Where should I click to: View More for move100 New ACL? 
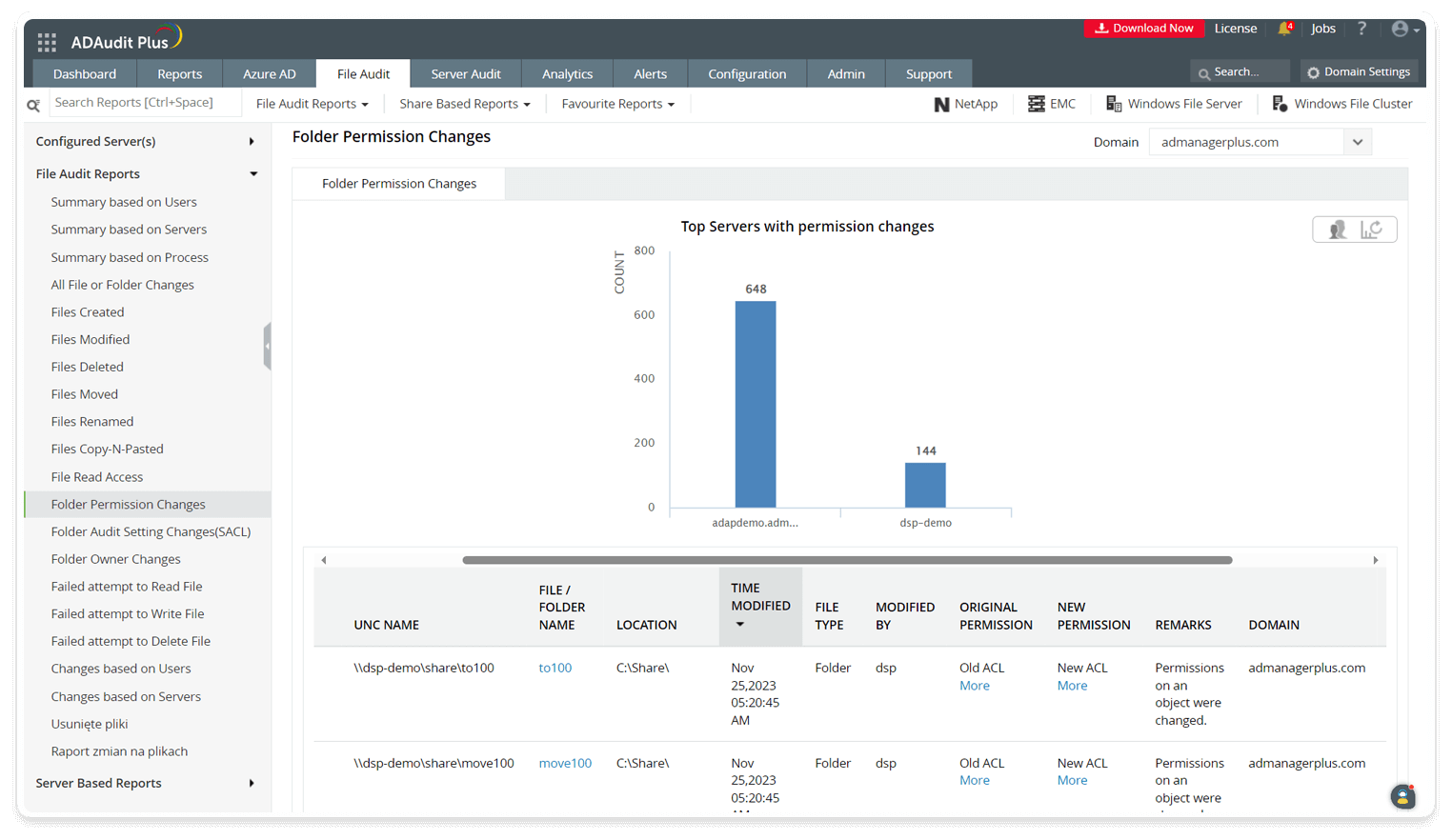[1072, 780]
